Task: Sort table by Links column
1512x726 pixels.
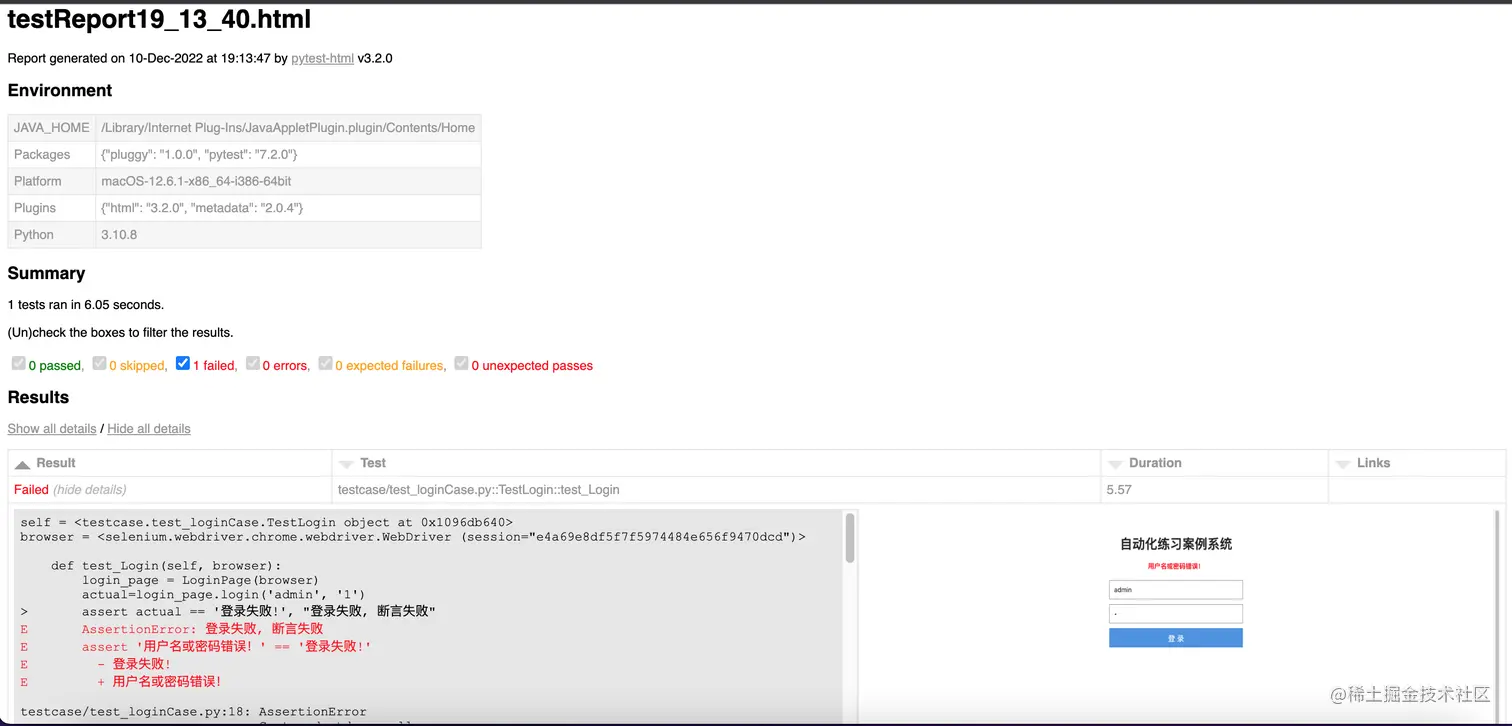Action: [x=1417, y=463]
